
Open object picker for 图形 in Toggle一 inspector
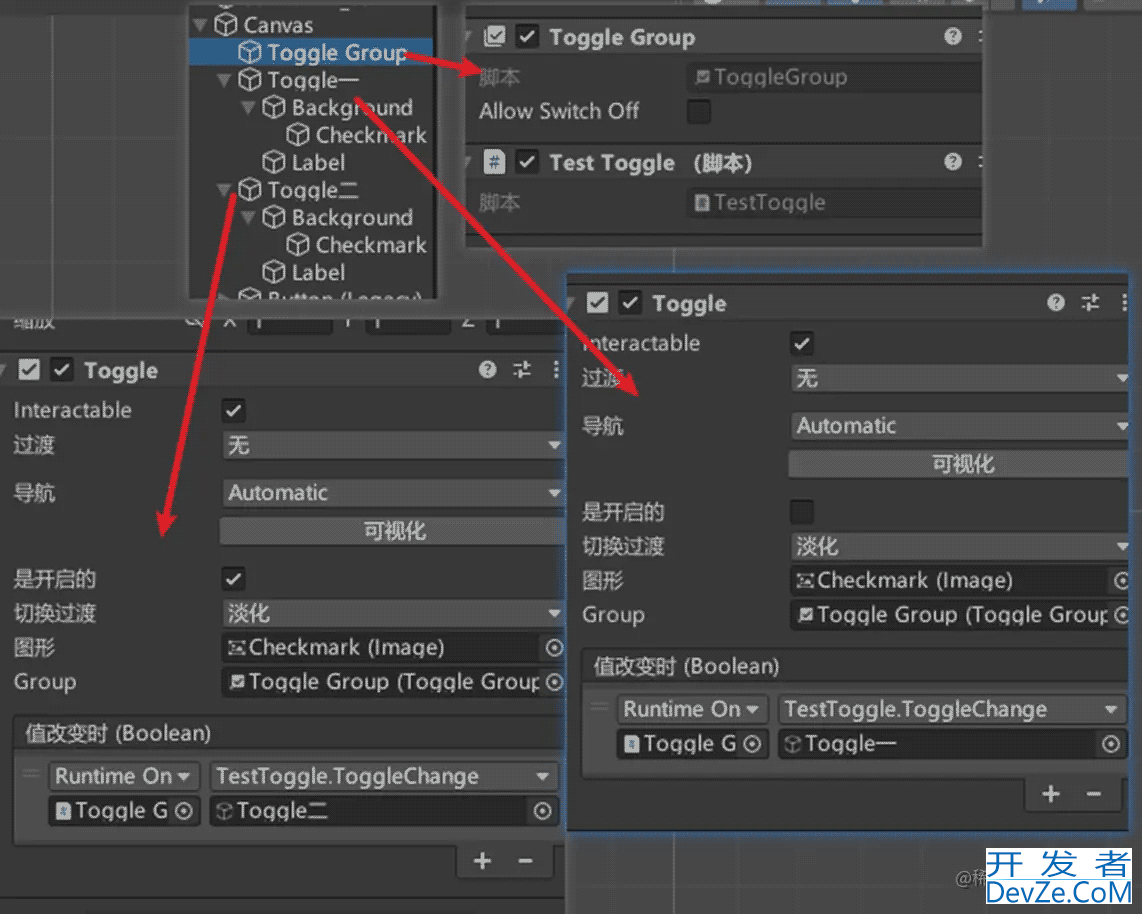1121,580
